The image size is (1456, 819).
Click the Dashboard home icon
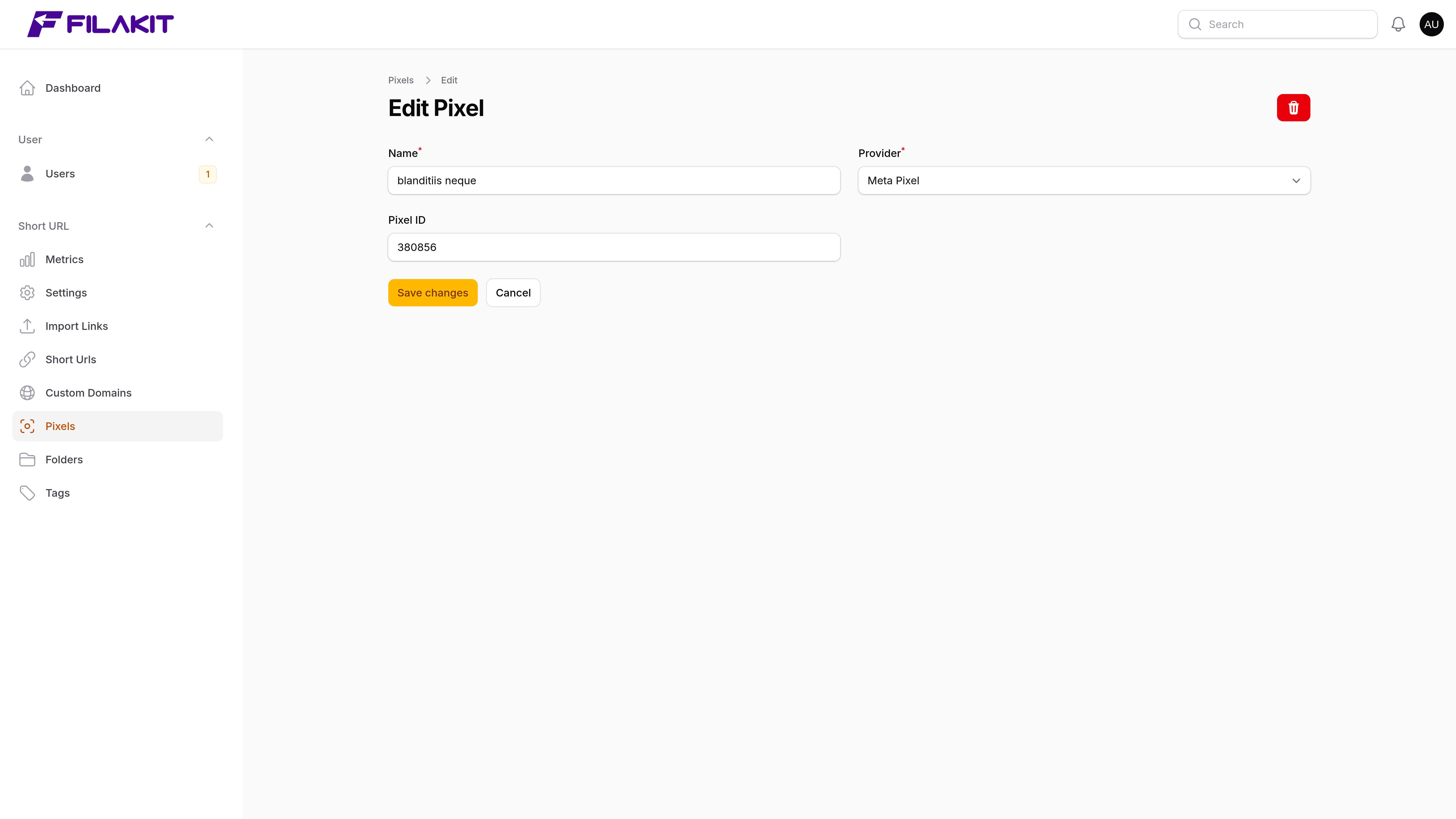click(x=27, y=88)
